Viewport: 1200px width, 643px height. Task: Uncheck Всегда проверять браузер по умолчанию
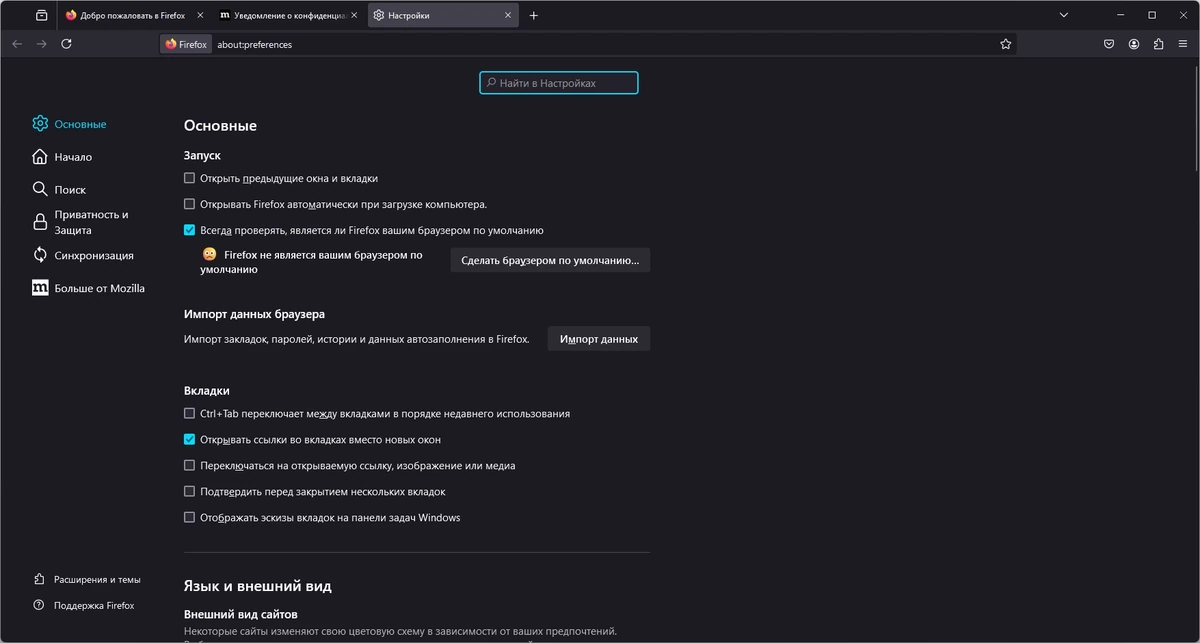190,230
